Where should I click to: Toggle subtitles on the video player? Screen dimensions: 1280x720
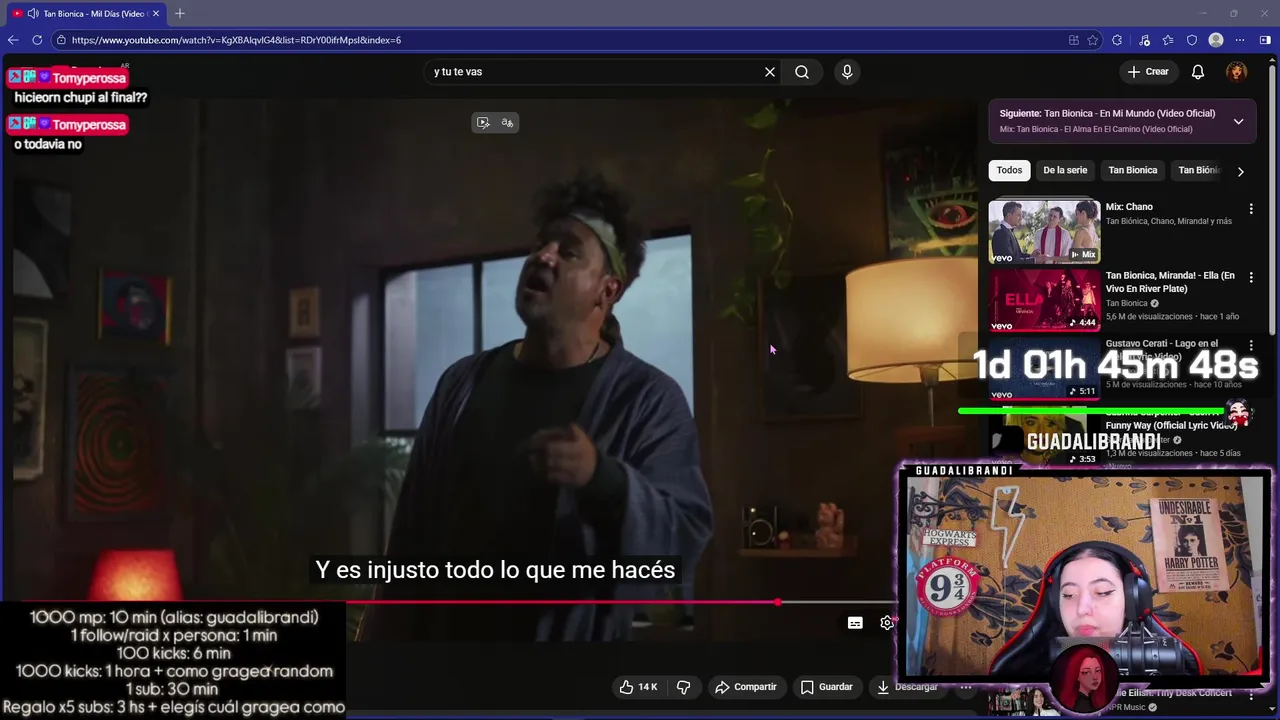855,623
